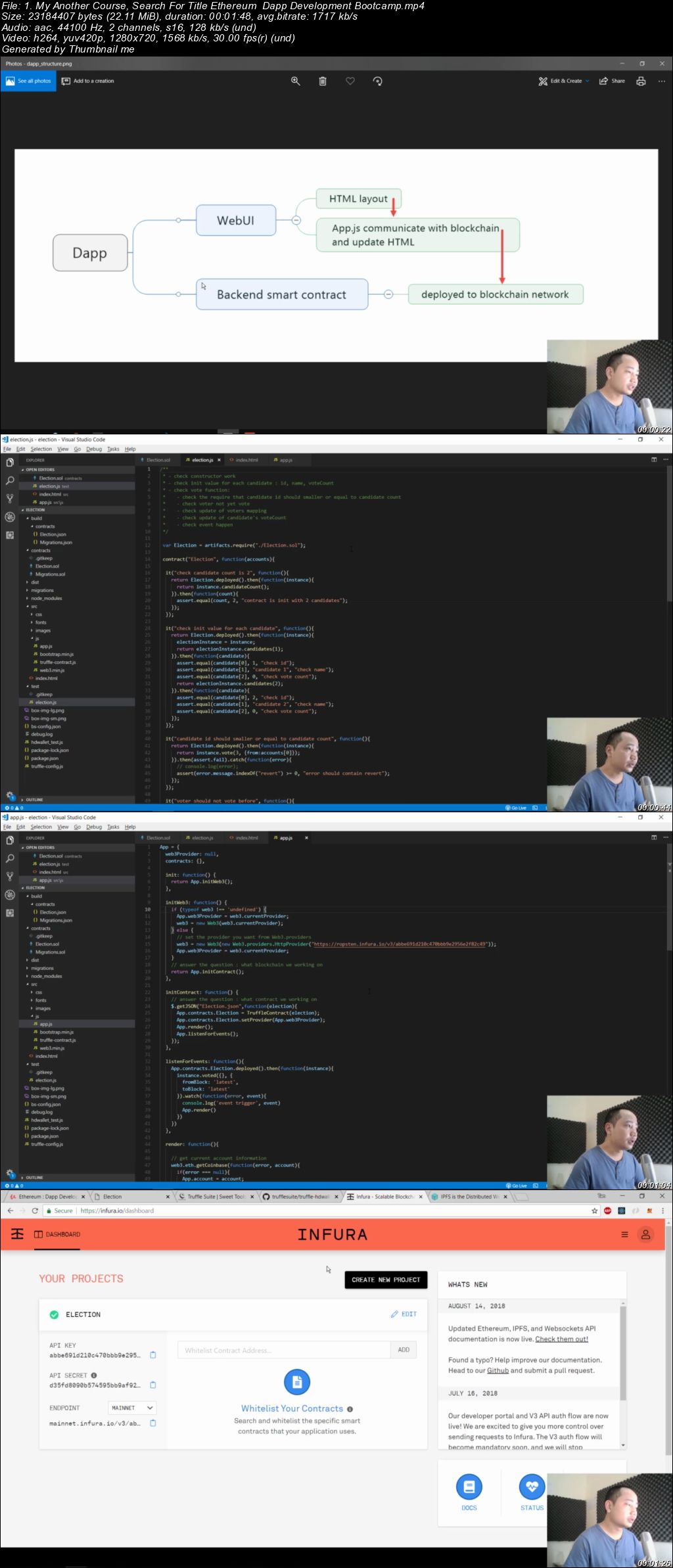This screenshot has height=1568, width=673.
Task: Open Source Control in the election.js VS Code window
Action: coord(10,499)
